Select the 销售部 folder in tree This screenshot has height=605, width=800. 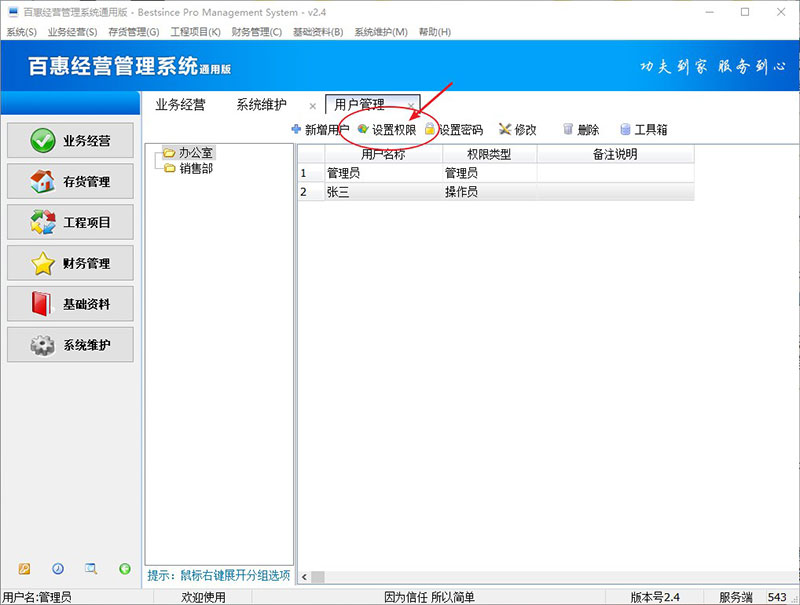pyautogui.click(x=188, y=168)
